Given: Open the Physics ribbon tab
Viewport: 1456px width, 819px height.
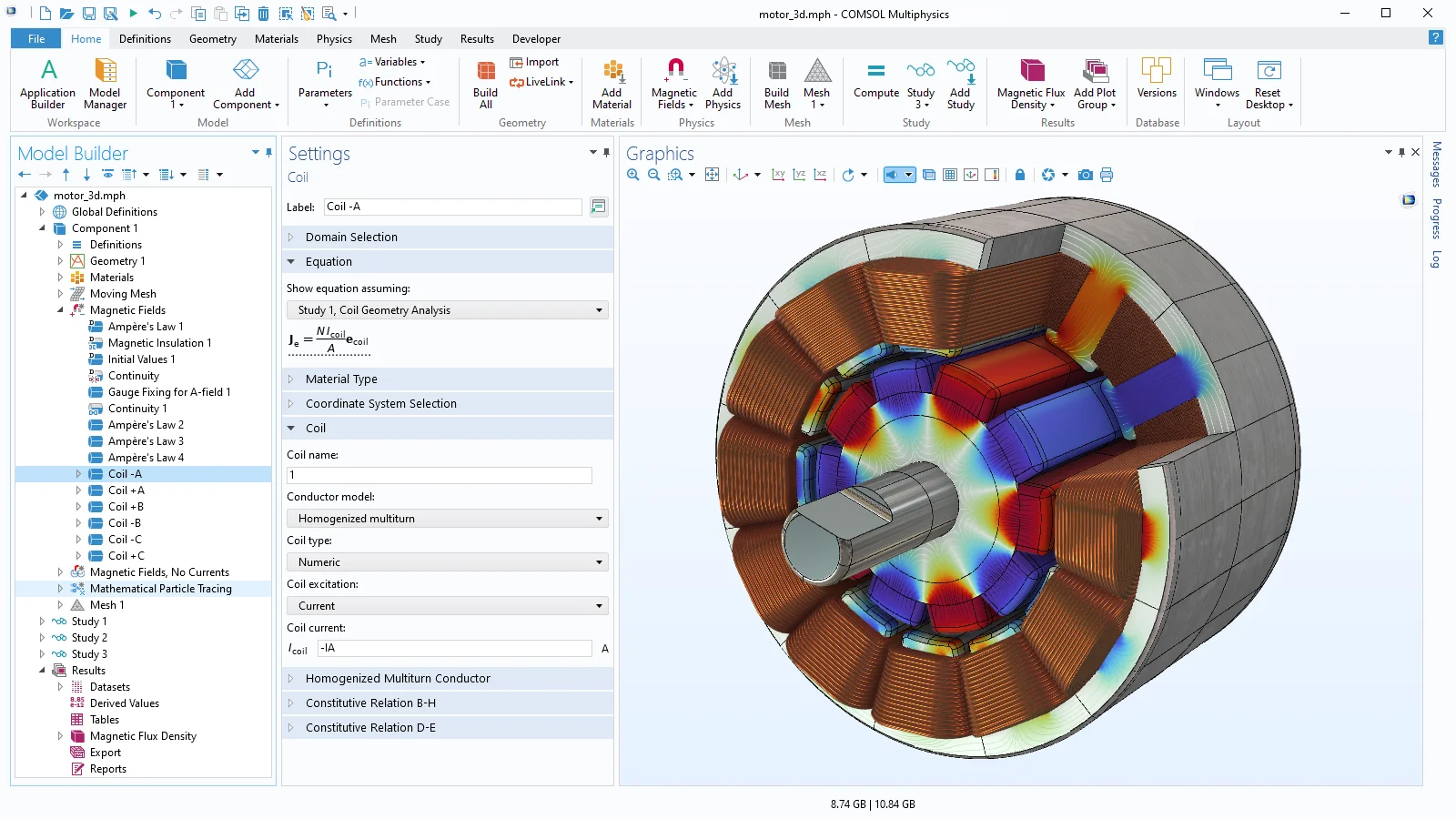Looking at the screenshot, I should (334, 39).
